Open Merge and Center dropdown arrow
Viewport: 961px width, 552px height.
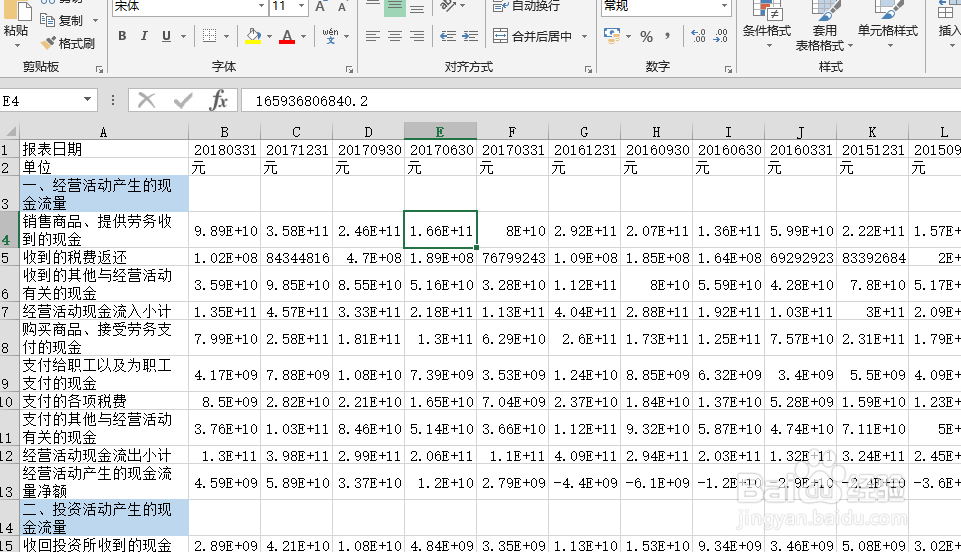click(584, 36)
